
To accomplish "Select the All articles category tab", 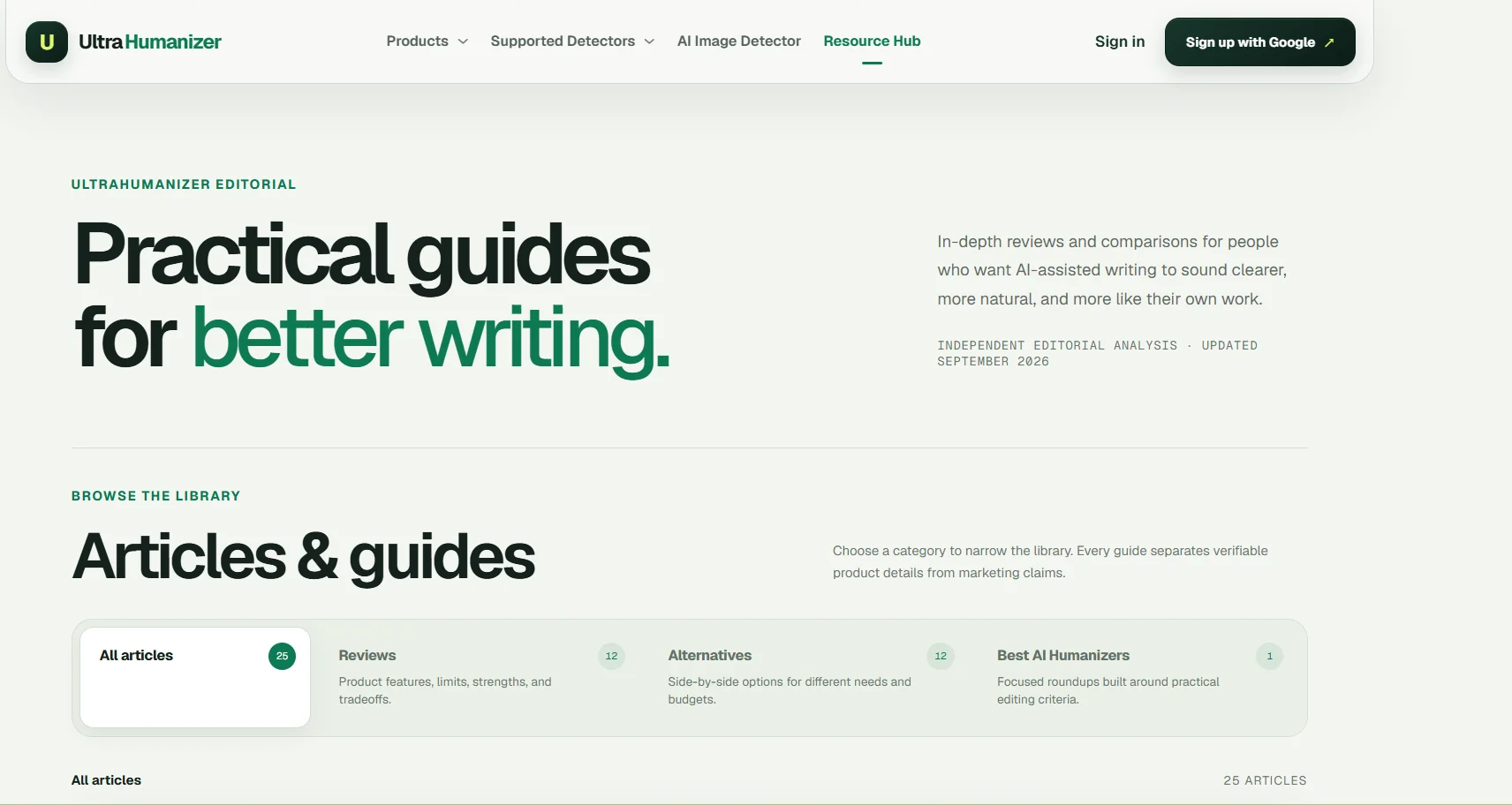I will click(195, 677).
